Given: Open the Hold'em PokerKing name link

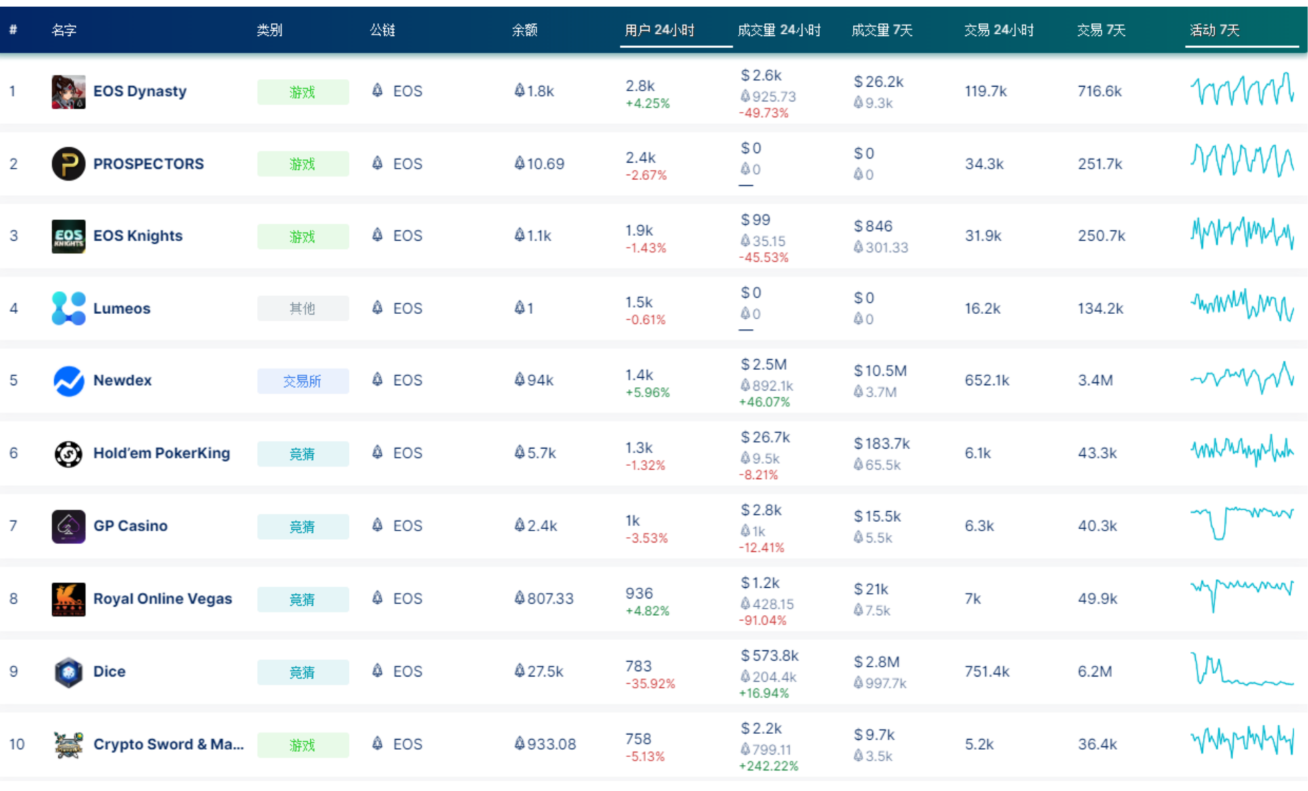Looking at the screenshot, I should (x=161, y=453).
